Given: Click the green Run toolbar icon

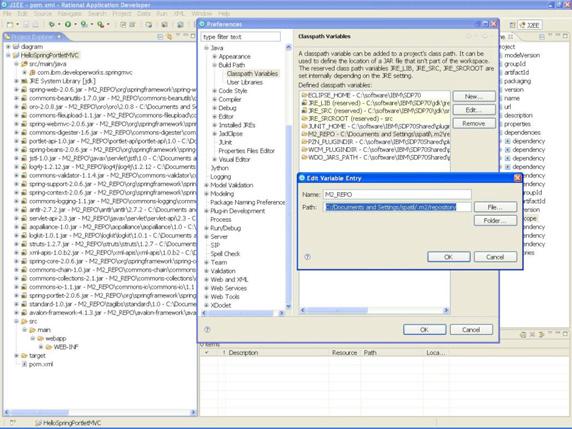Looking at the screenshot, I should 68,24.
